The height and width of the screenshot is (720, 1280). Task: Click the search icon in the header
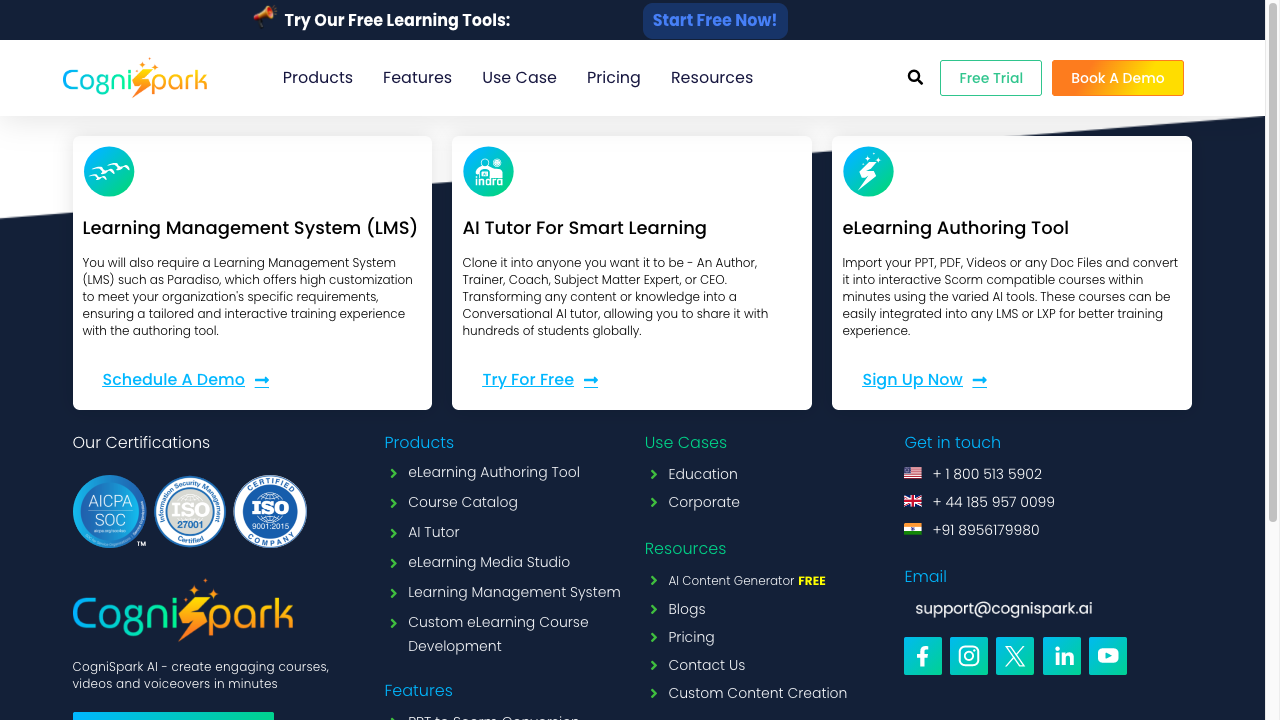[914, 77]
